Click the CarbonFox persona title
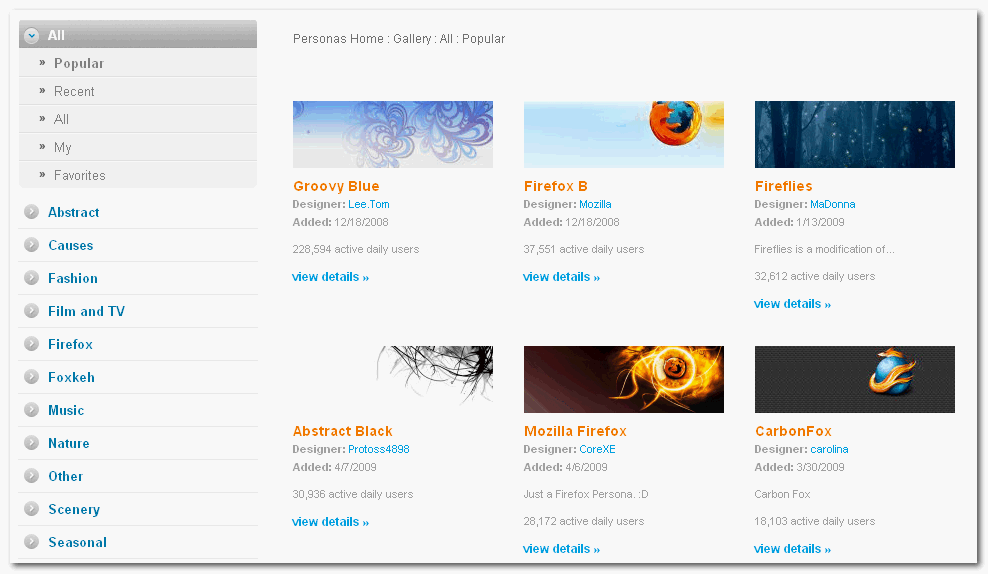Viewport: 988px width, 574px height. [793, 431]
